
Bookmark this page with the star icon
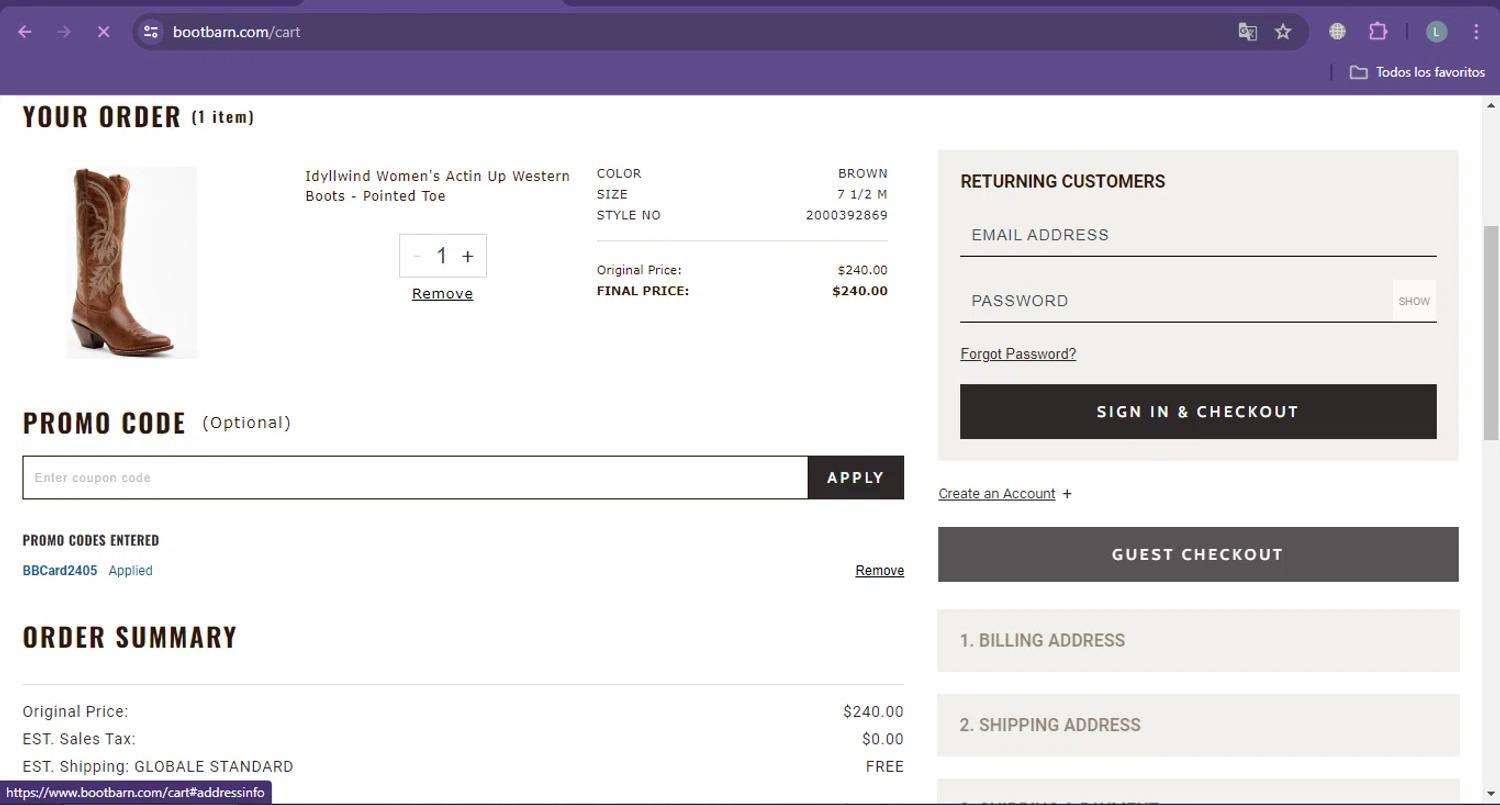(x=1283, y=31)
